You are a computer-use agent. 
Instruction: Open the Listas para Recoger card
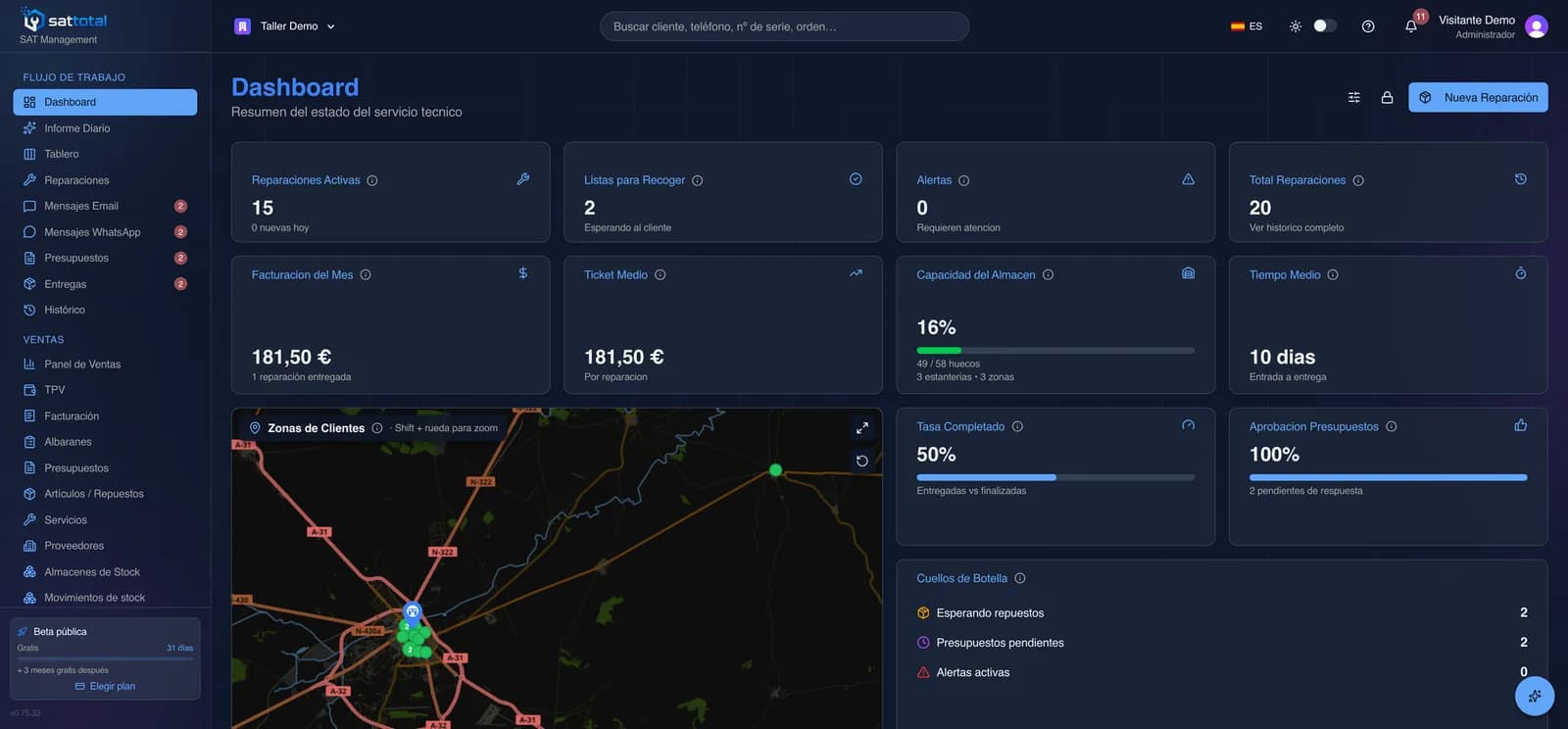[723, 192]
